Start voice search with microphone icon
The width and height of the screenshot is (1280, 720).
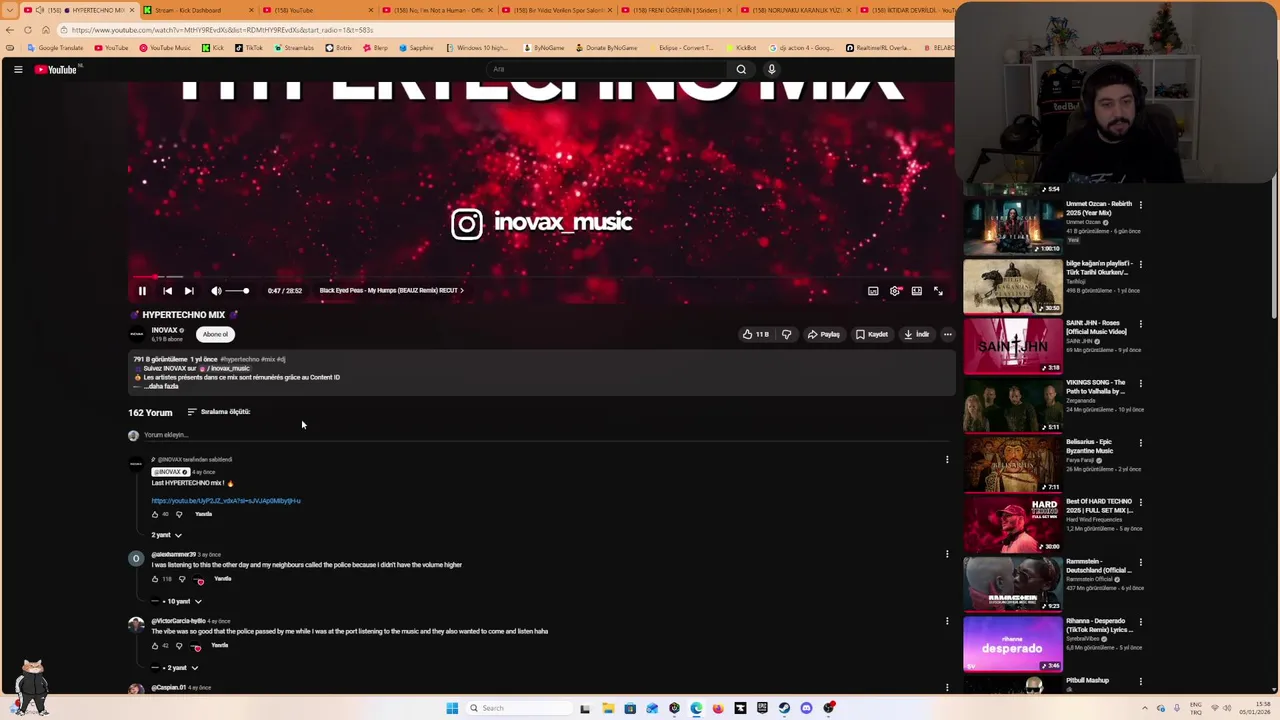771,69
